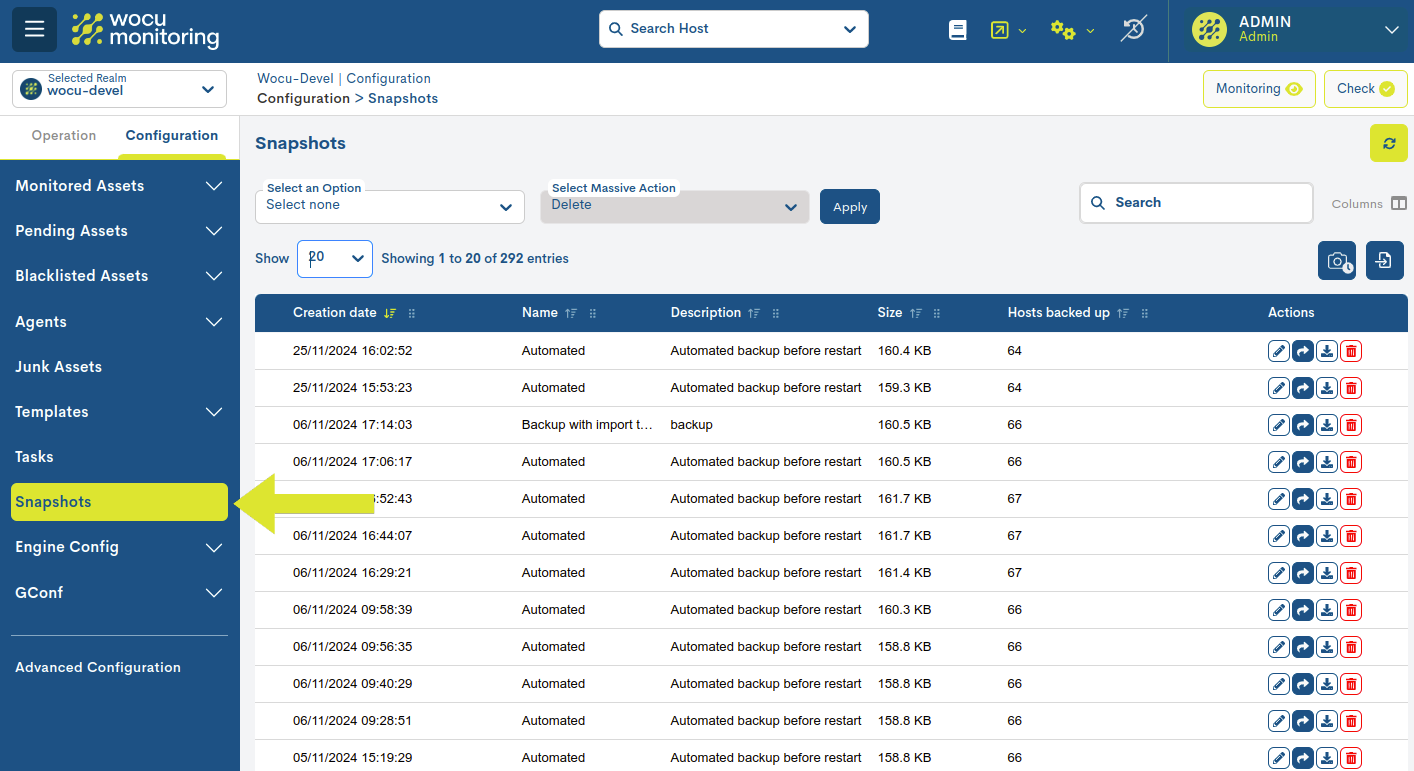Screen dimensions: 1414x771
Task: Restore the 'Backup with import' snapshot
Action: point(1302,424)
